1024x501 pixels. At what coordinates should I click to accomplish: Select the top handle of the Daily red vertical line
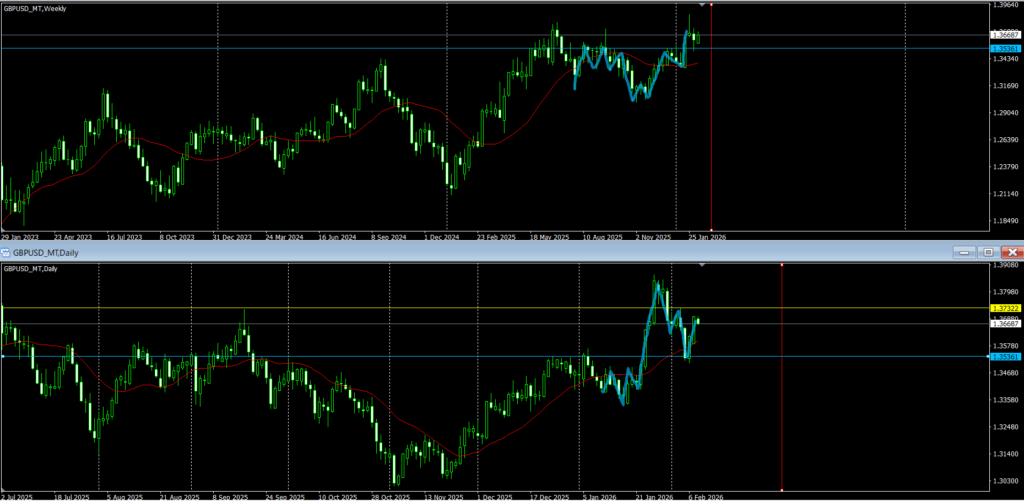coord(781,265)
